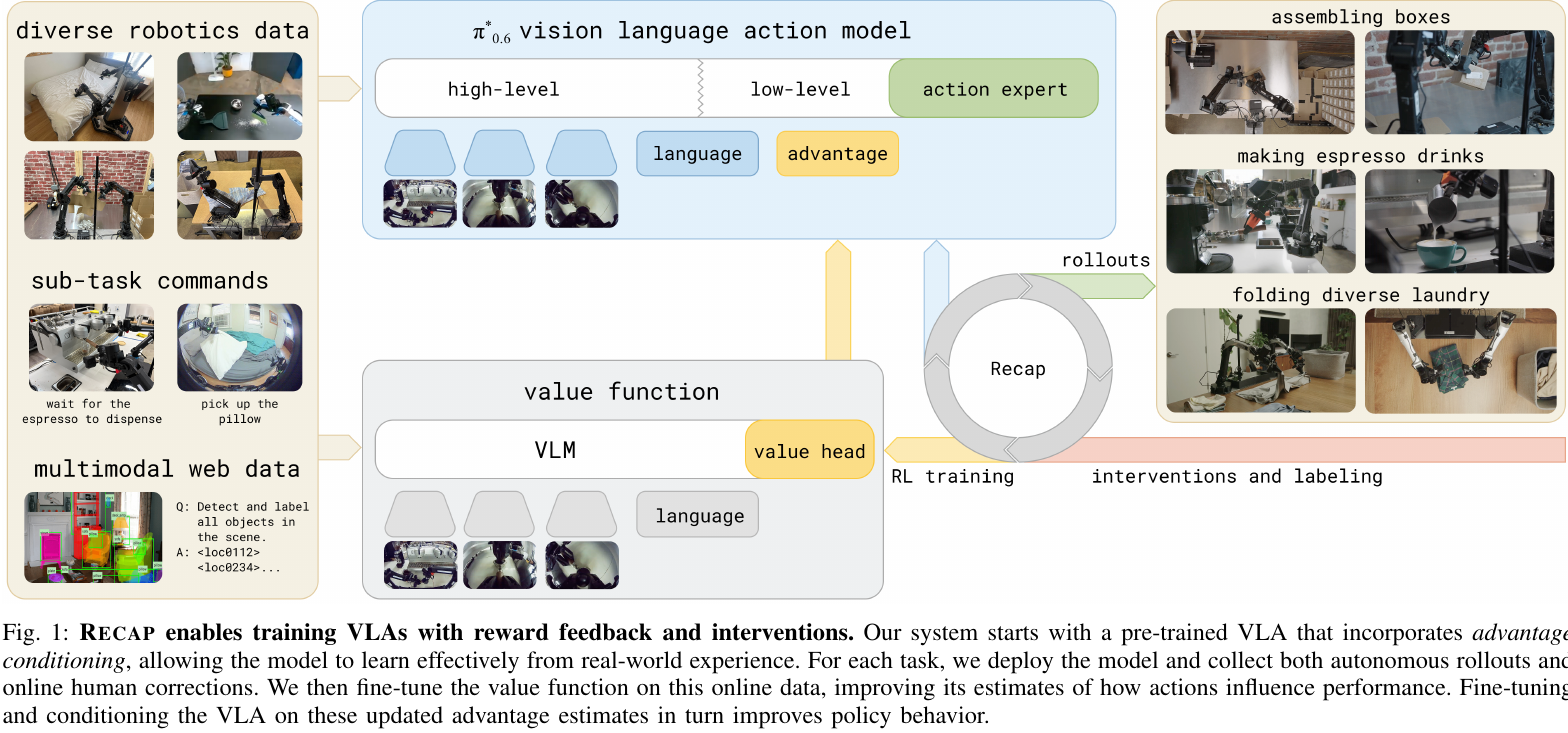Click the "RL training" label

[952, 477]
